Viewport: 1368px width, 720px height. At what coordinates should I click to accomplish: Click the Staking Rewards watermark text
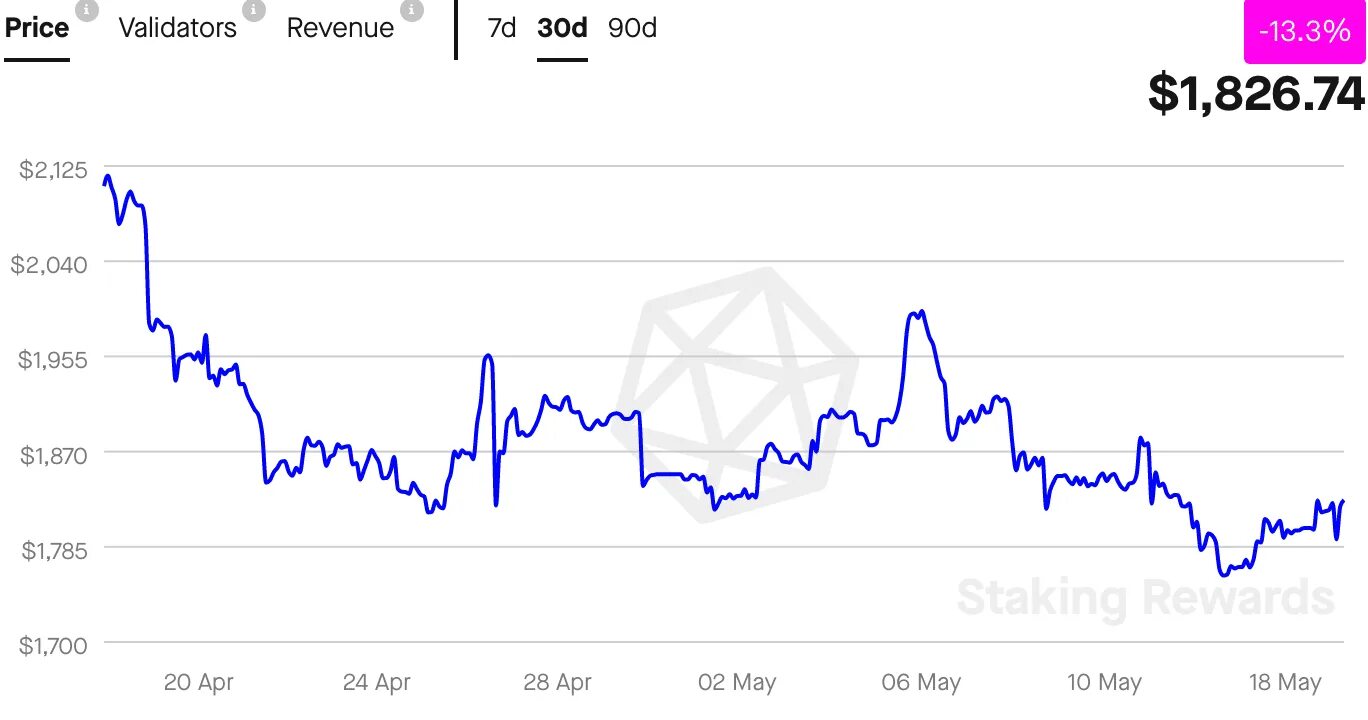1145,598
